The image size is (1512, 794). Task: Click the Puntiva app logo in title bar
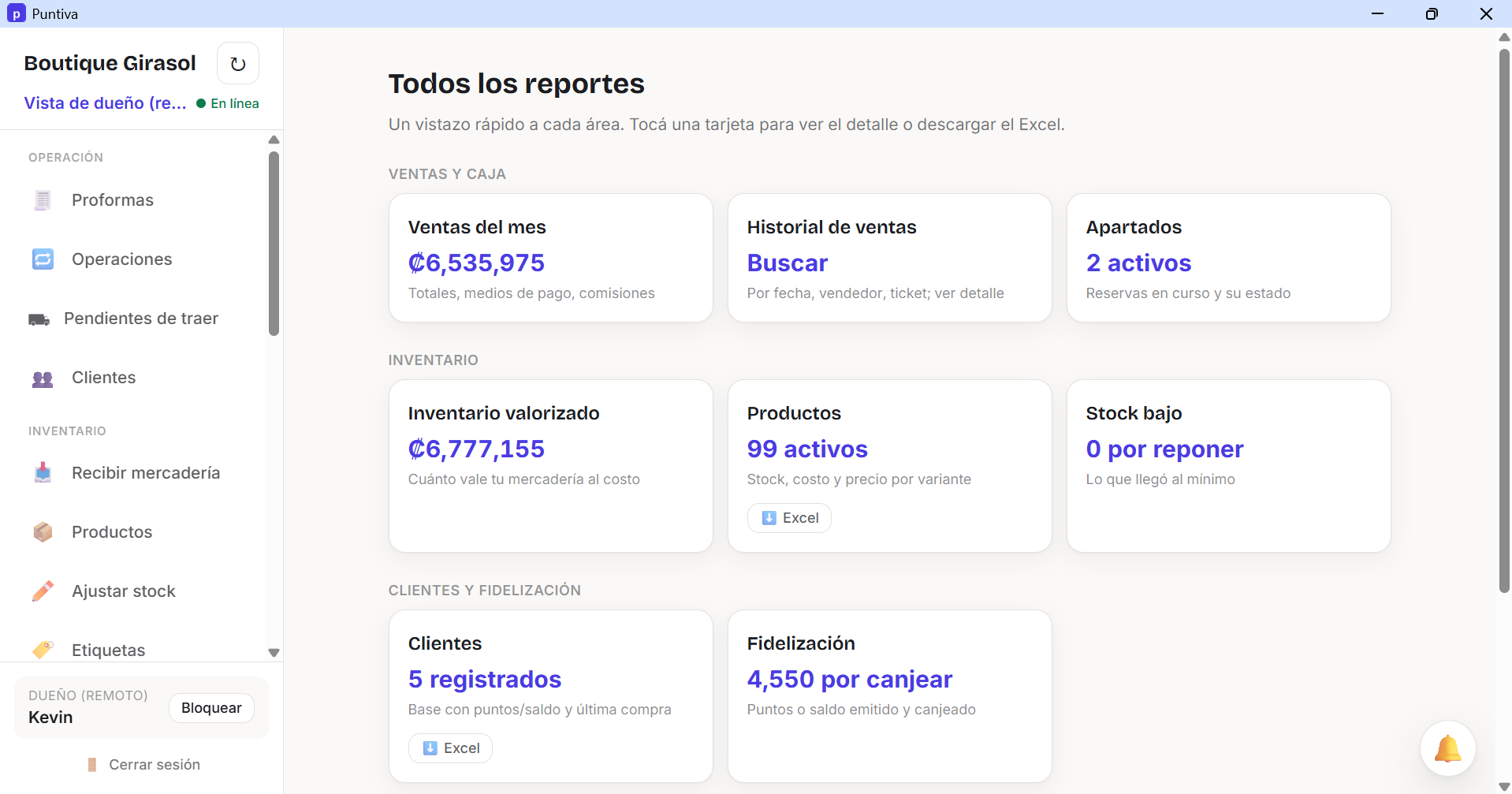pyautogui.click(x=16, y=13)
